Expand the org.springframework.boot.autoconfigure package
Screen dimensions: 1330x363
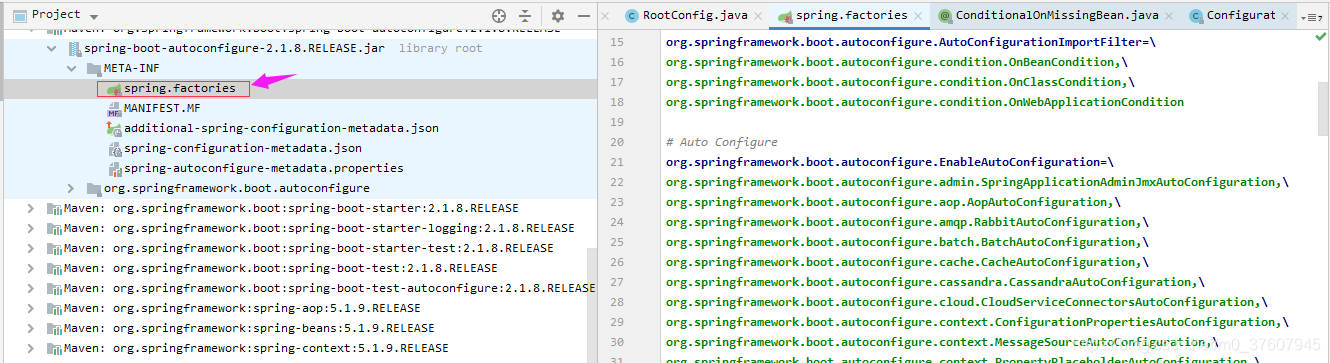coord(71,188)
